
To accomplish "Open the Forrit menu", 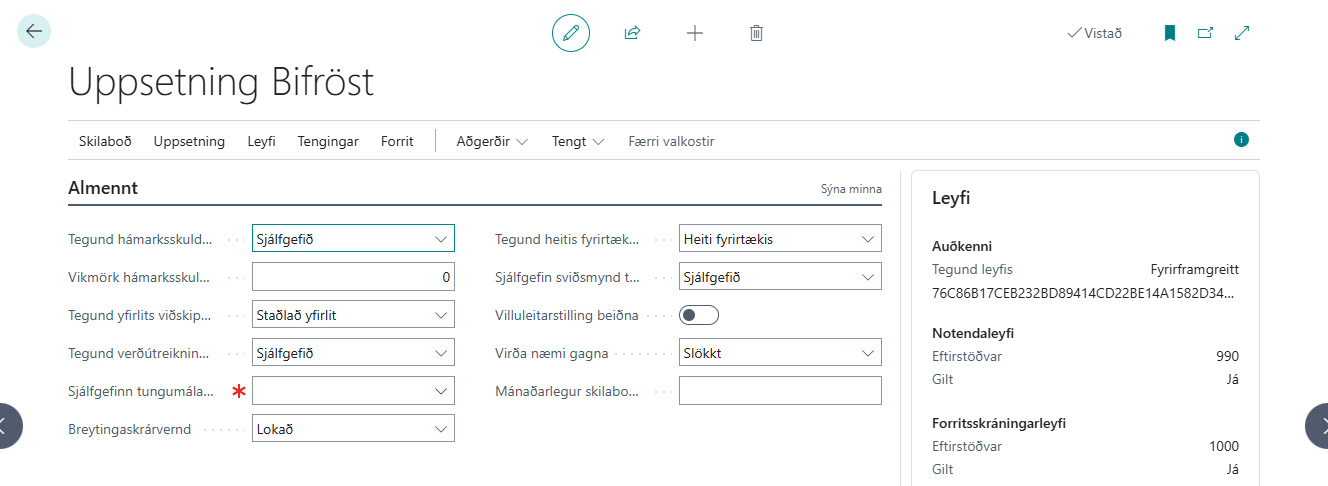I will point(397,141).
